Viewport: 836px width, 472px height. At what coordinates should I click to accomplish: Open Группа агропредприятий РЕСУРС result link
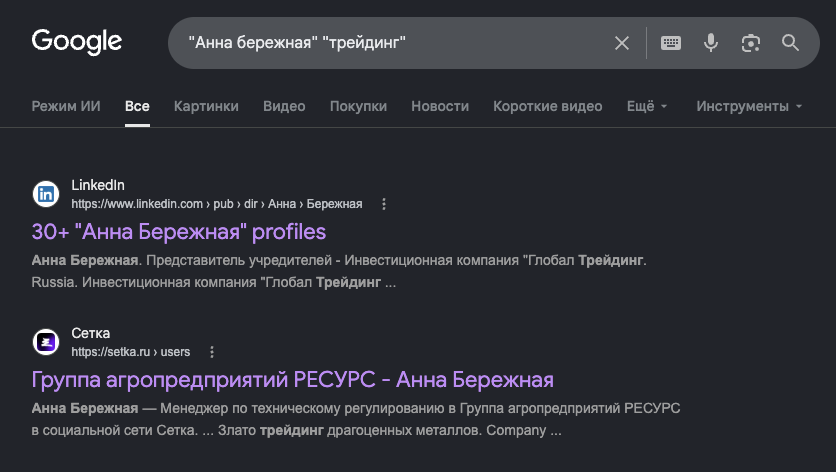(292, 380)
